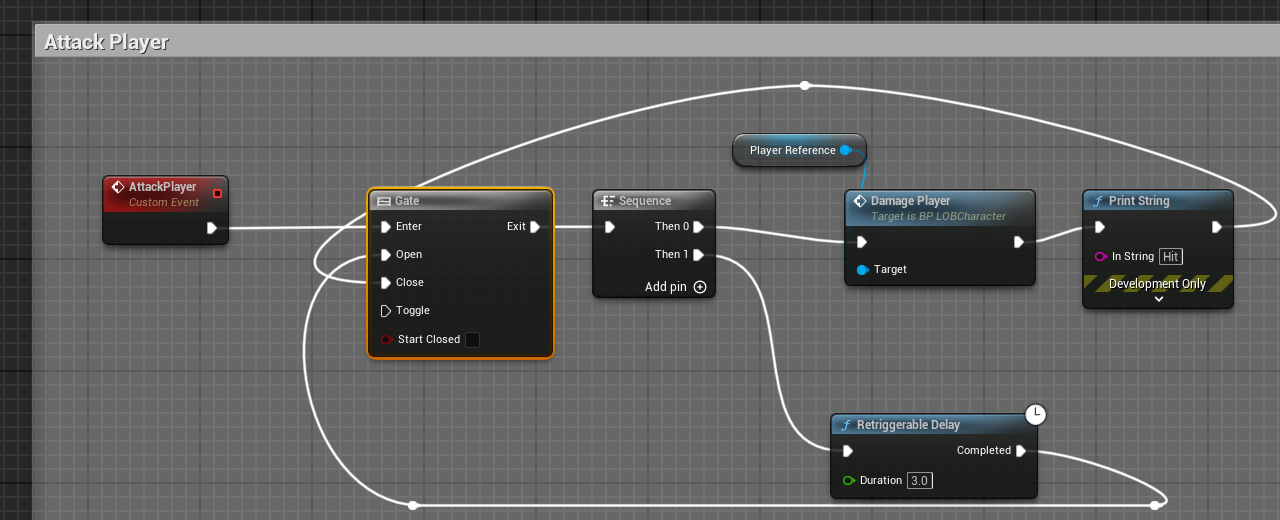Click Print String output exec pin
1280x520 pixels.
tap(1217, 227)
